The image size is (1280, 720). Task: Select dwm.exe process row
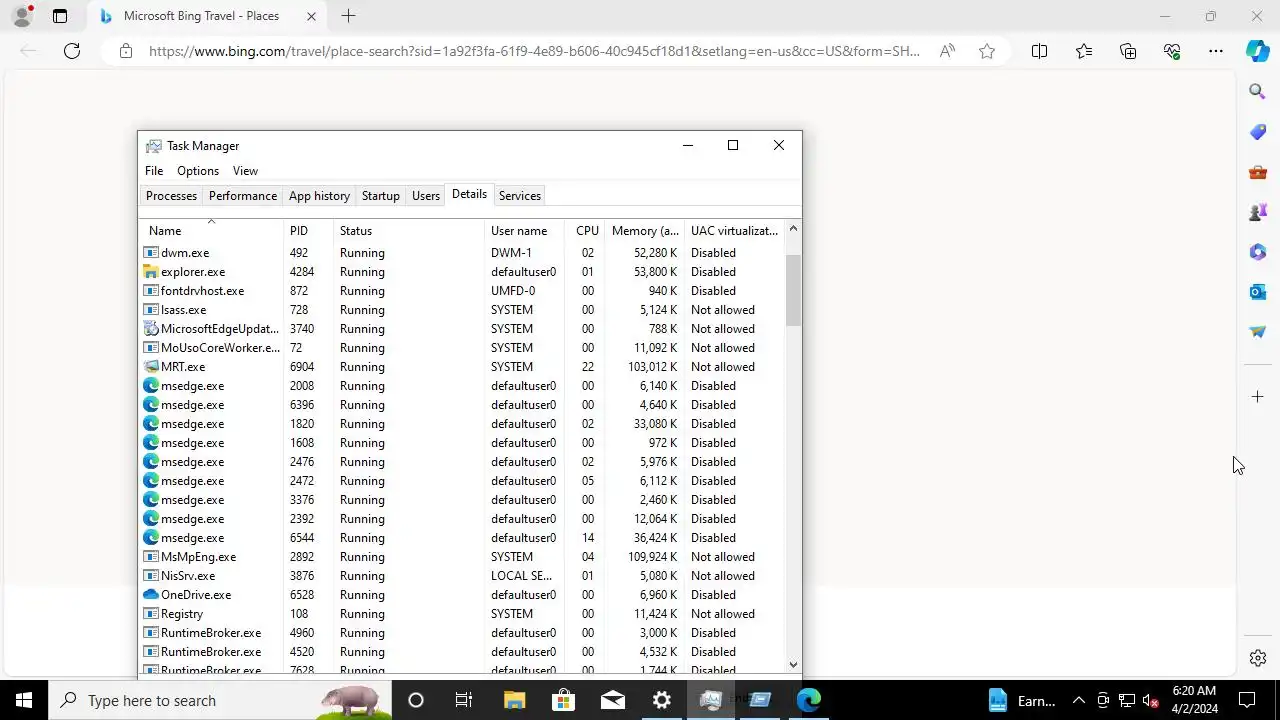click(x=462, y=253)
